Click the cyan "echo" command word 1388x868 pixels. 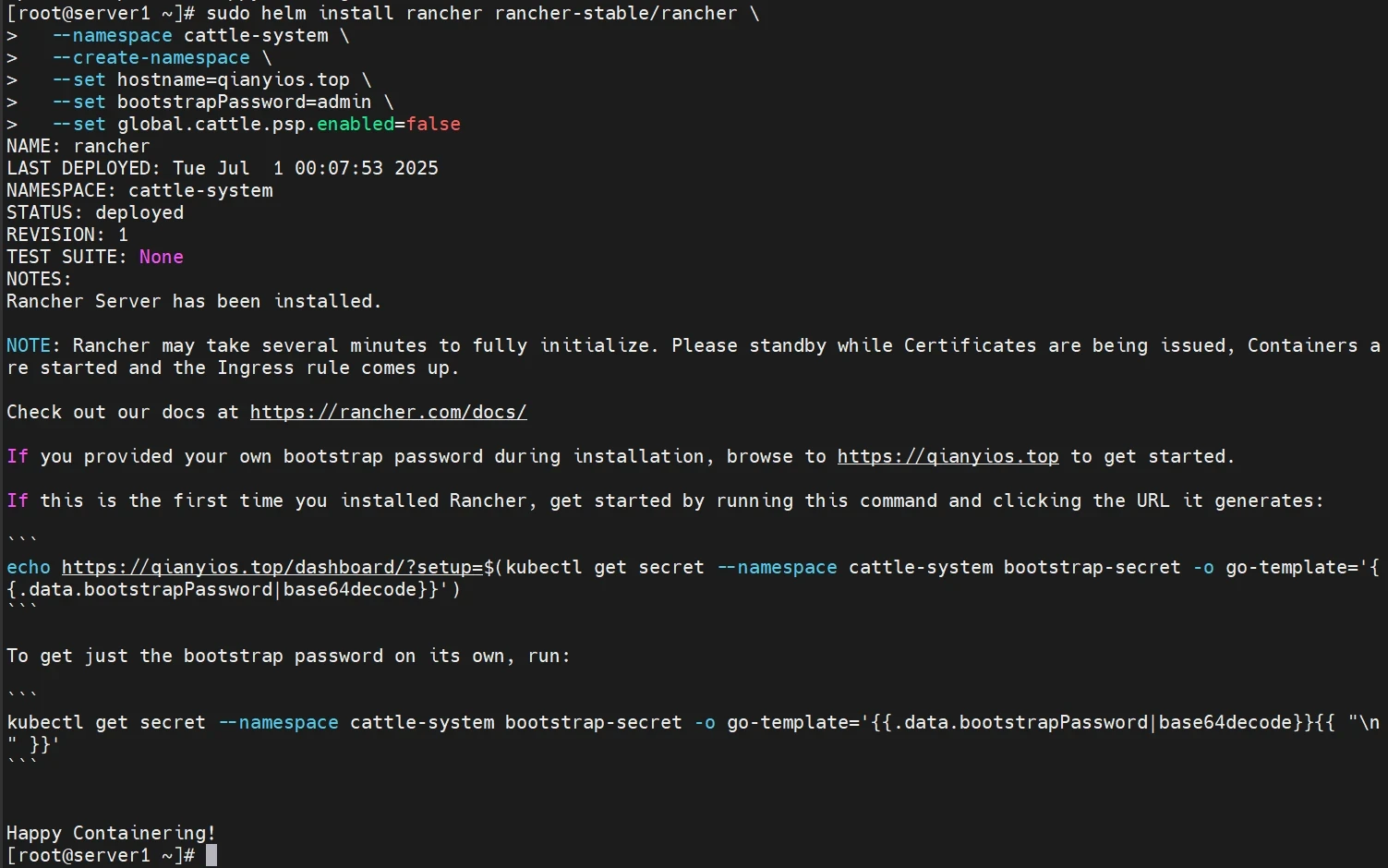(29, 567)
